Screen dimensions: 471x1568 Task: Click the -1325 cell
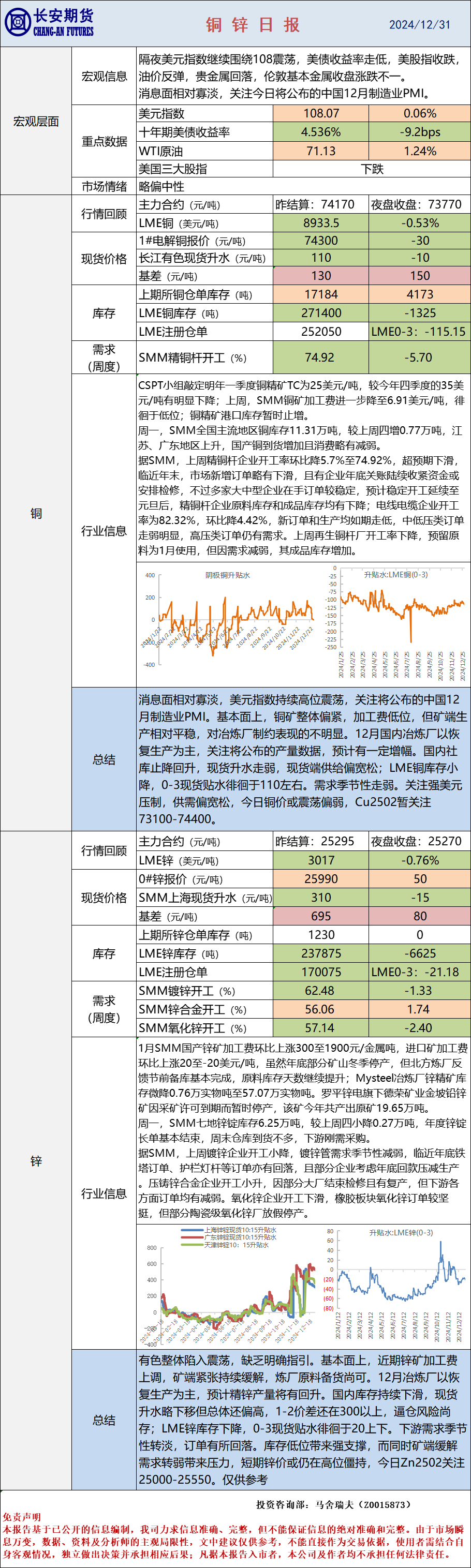pyautogui.click(x=420, y=313)
